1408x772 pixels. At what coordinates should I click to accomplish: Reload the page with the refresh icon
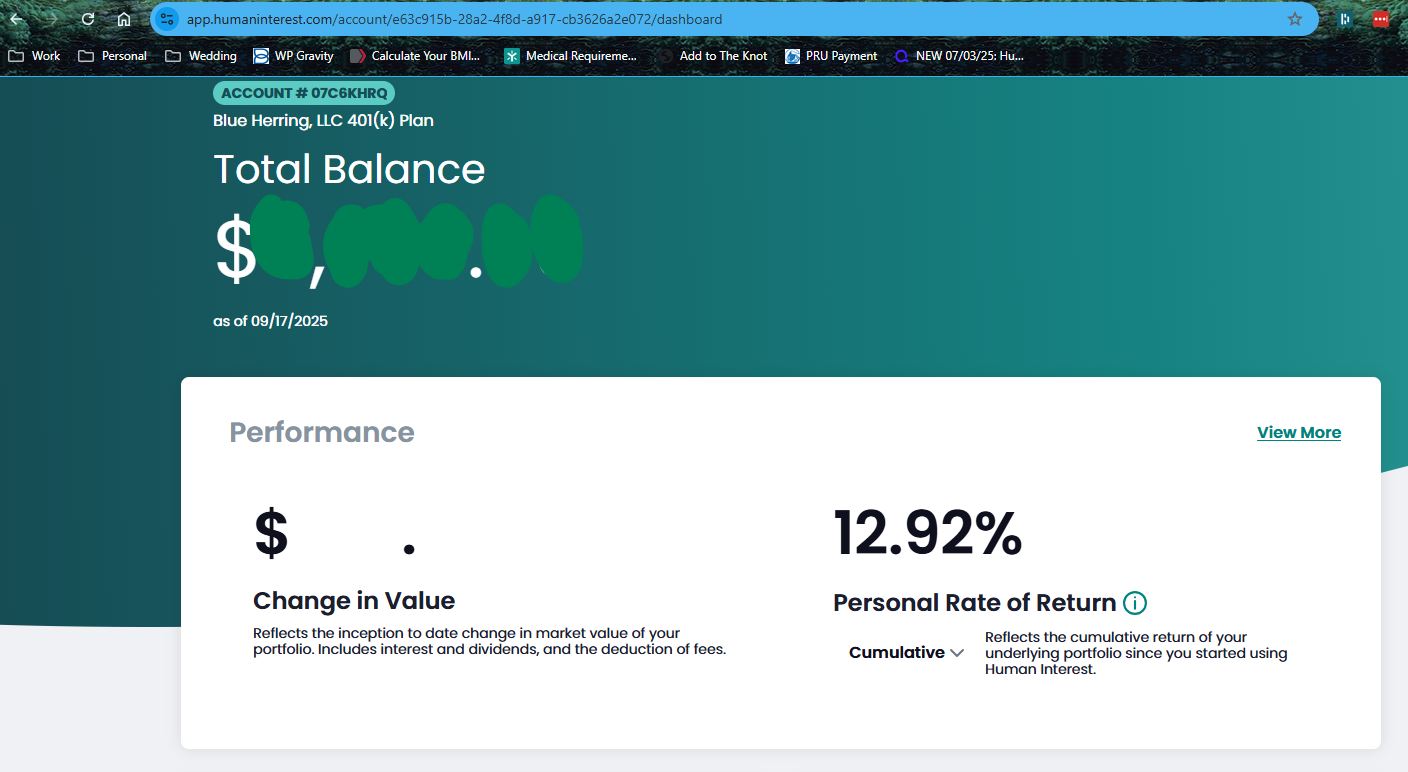[88, 19]
